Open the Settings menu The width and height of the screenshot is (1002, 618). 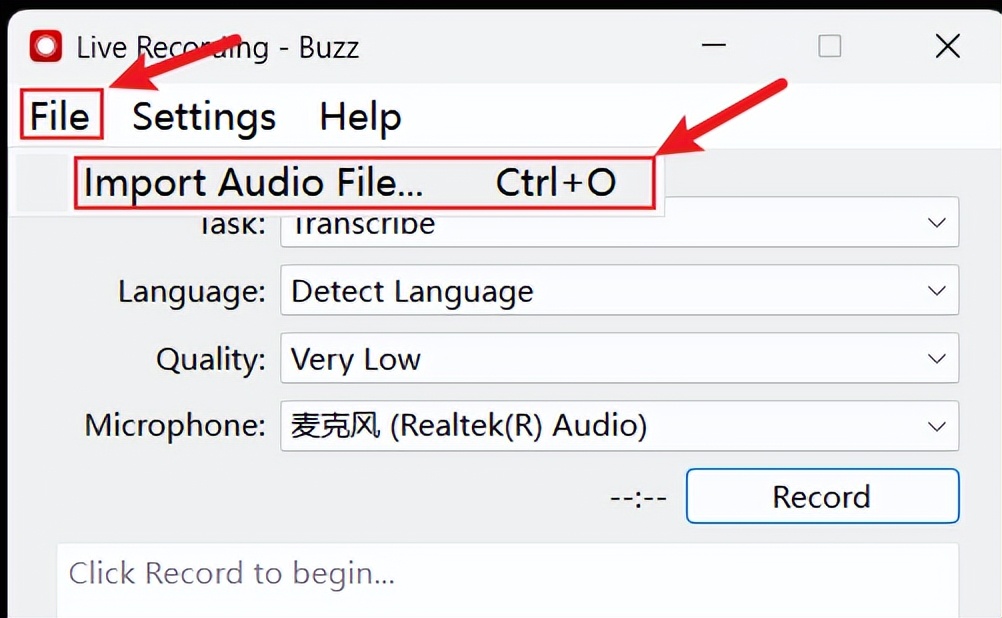(204, 117)
